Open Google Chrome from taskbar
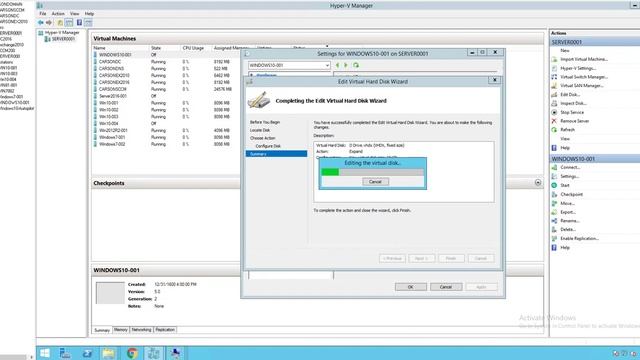 pos(132,353)
